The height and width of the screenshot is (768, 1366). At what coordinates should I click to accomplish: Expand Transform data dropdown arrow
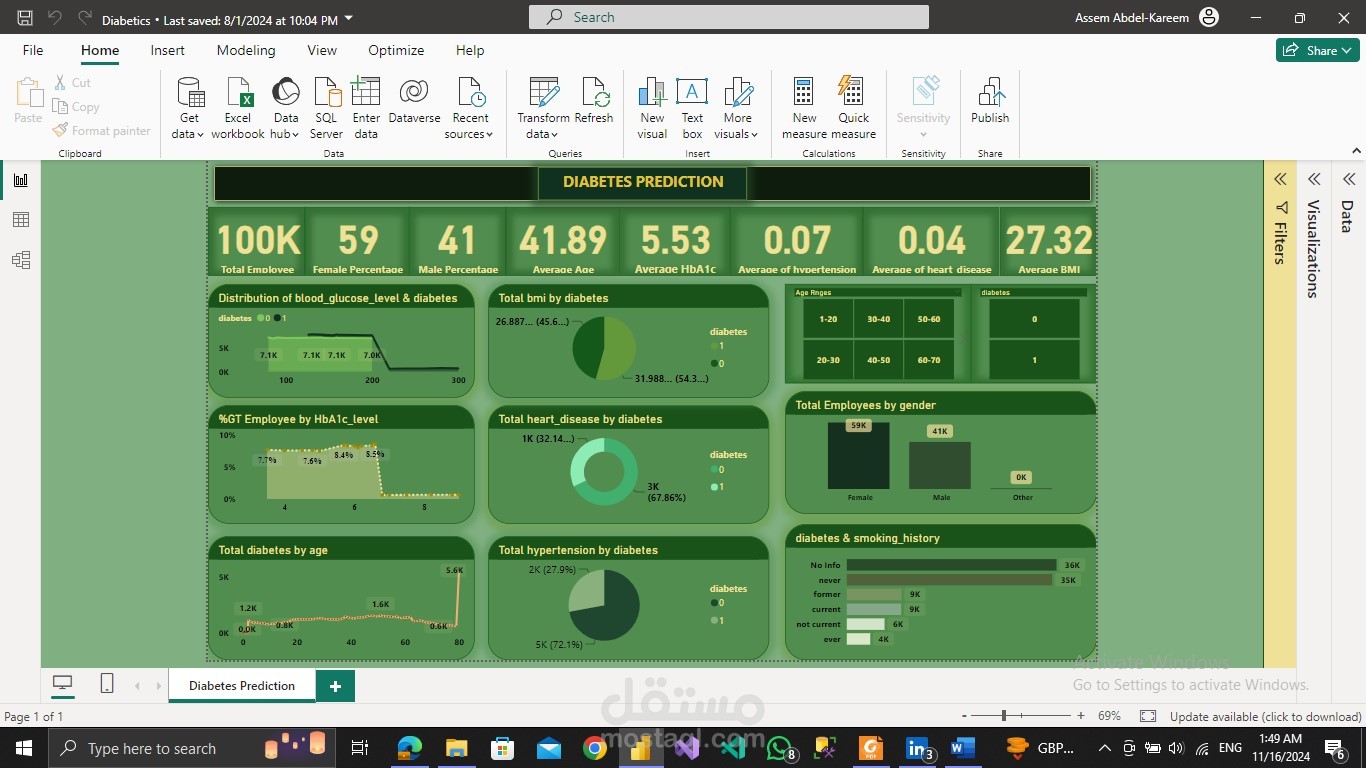click(555, 135)
